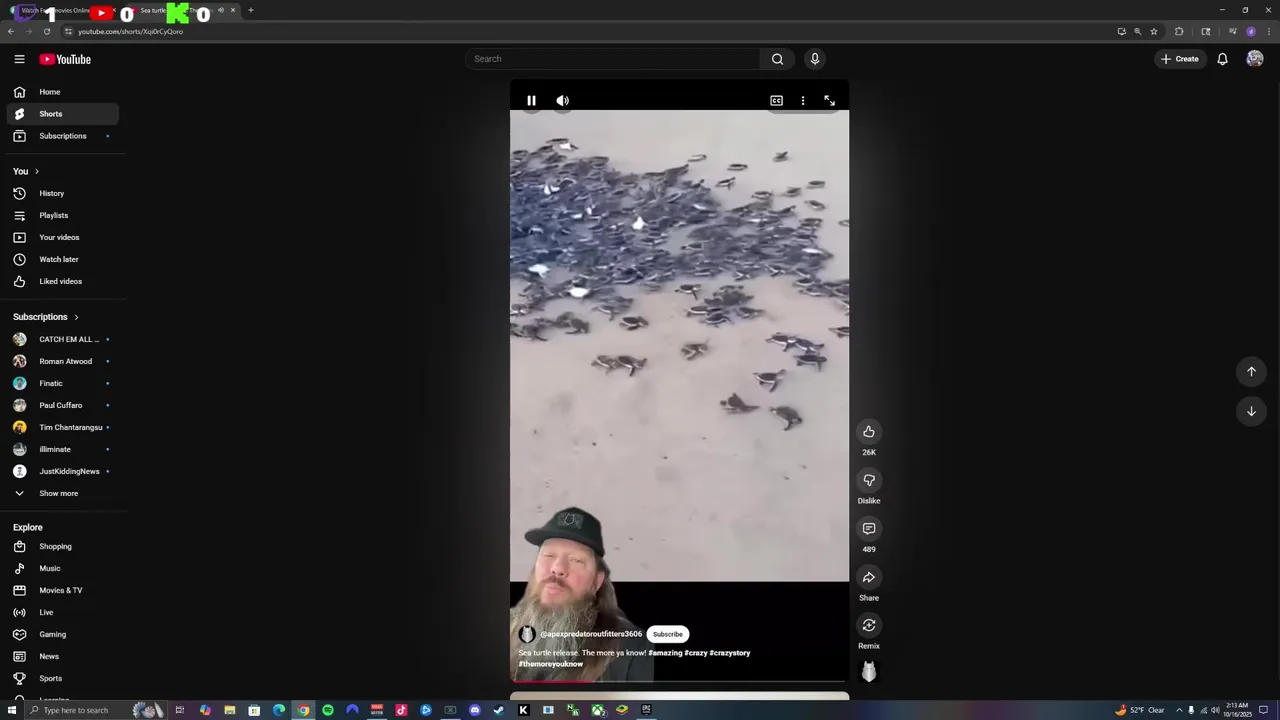Open Live in Explore
Screen dimensions: 1280x720
coord(63,612)
